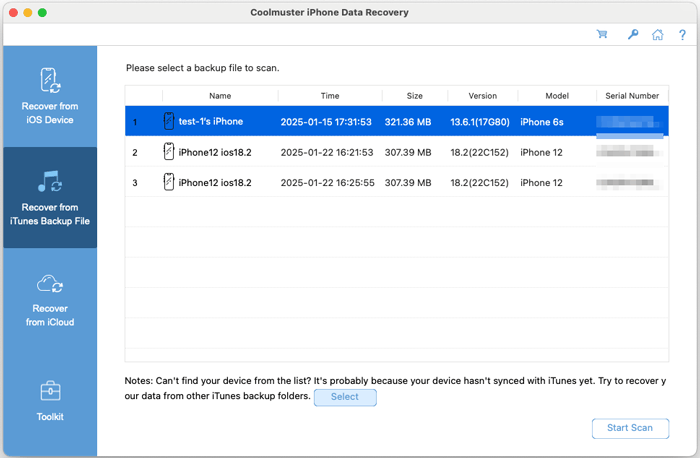The height and width of the screenshot is (458, 700).
Task: Select the iTunes backup music note icon
Action: point(50,181)
